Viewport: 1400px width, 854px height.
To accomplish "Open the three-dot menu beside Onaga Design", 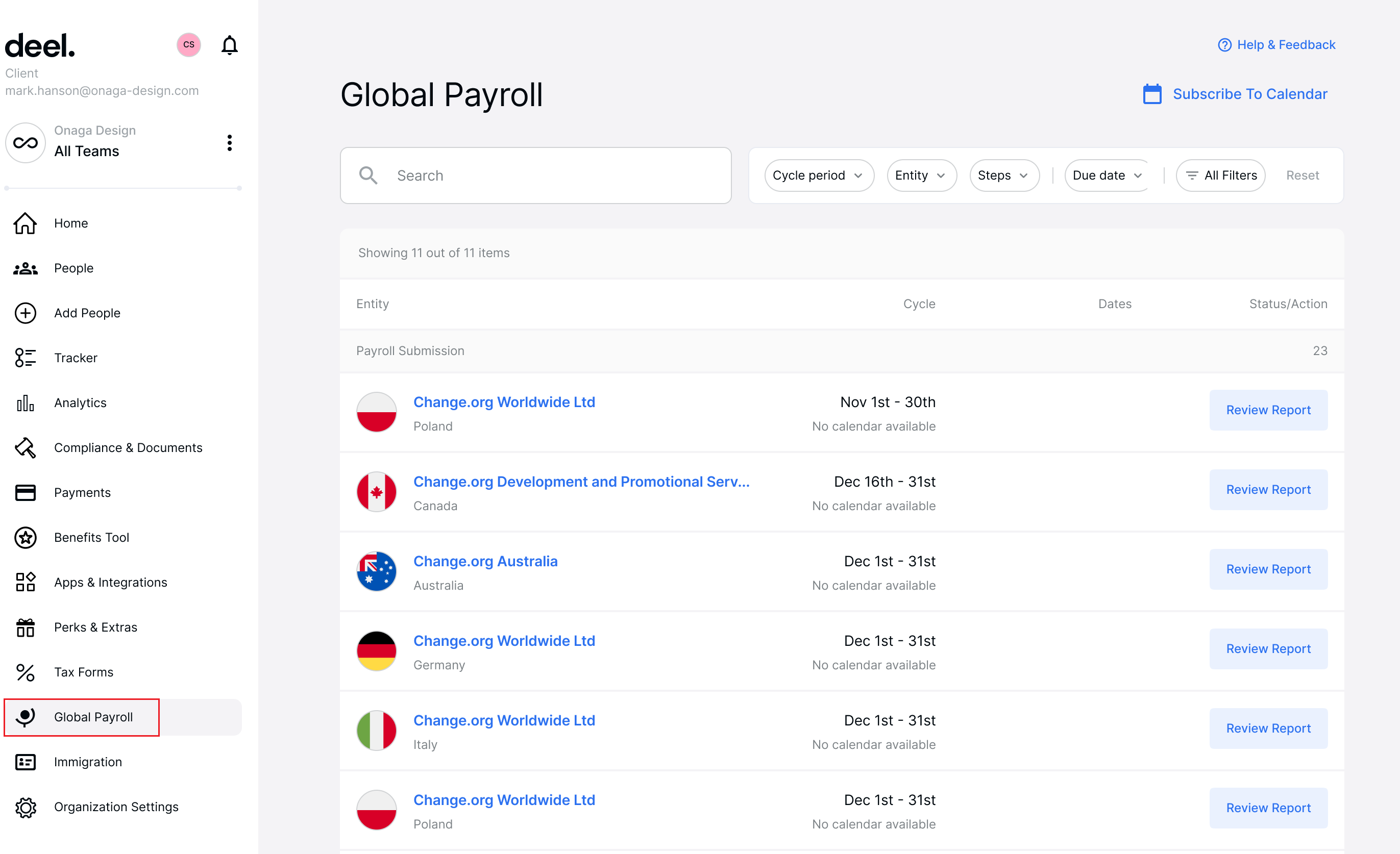I will (230, 142).
